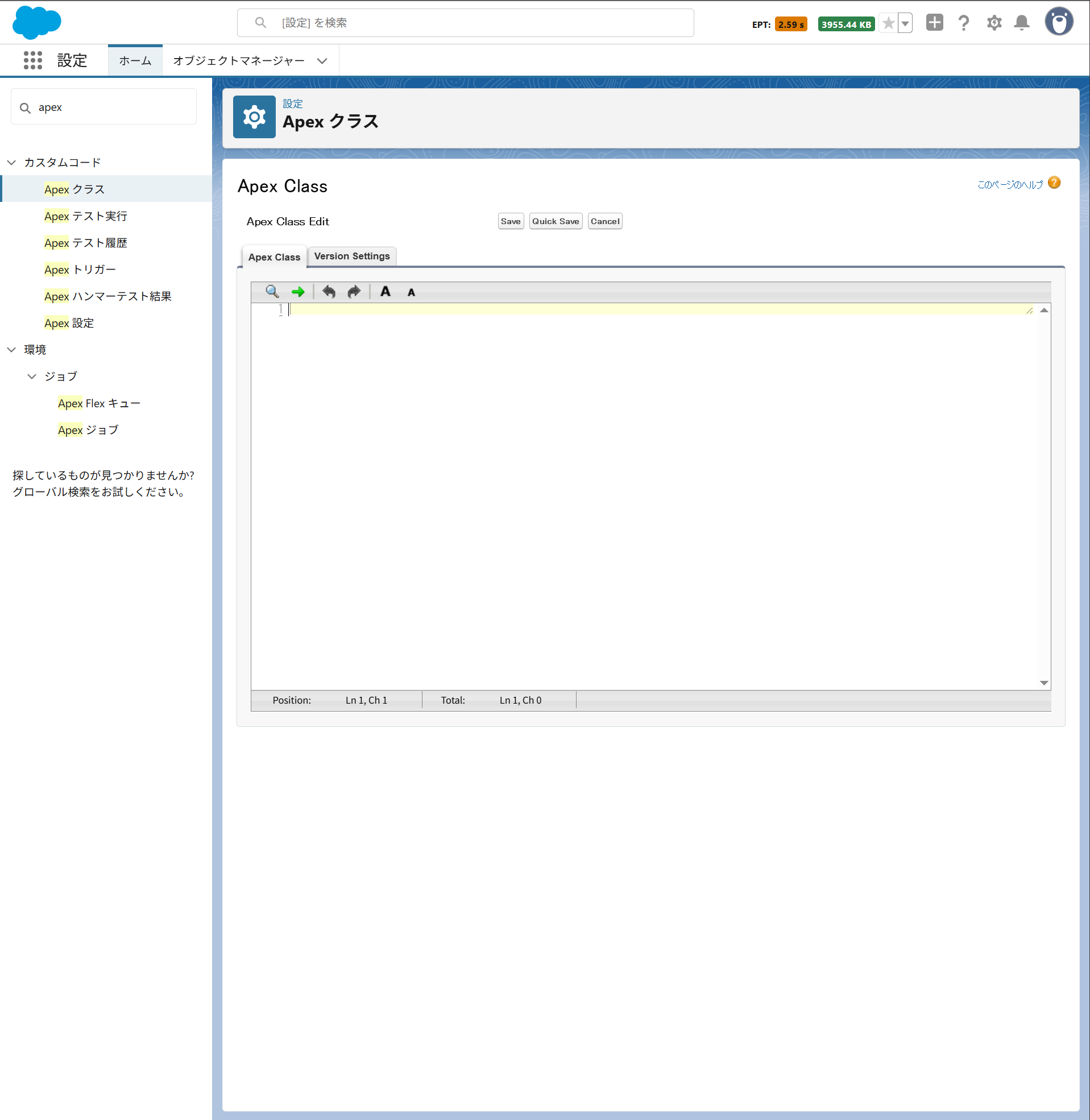Select the Apex Class editor tab
This screenshot has width=1090, height=1120.
point(274,257)
